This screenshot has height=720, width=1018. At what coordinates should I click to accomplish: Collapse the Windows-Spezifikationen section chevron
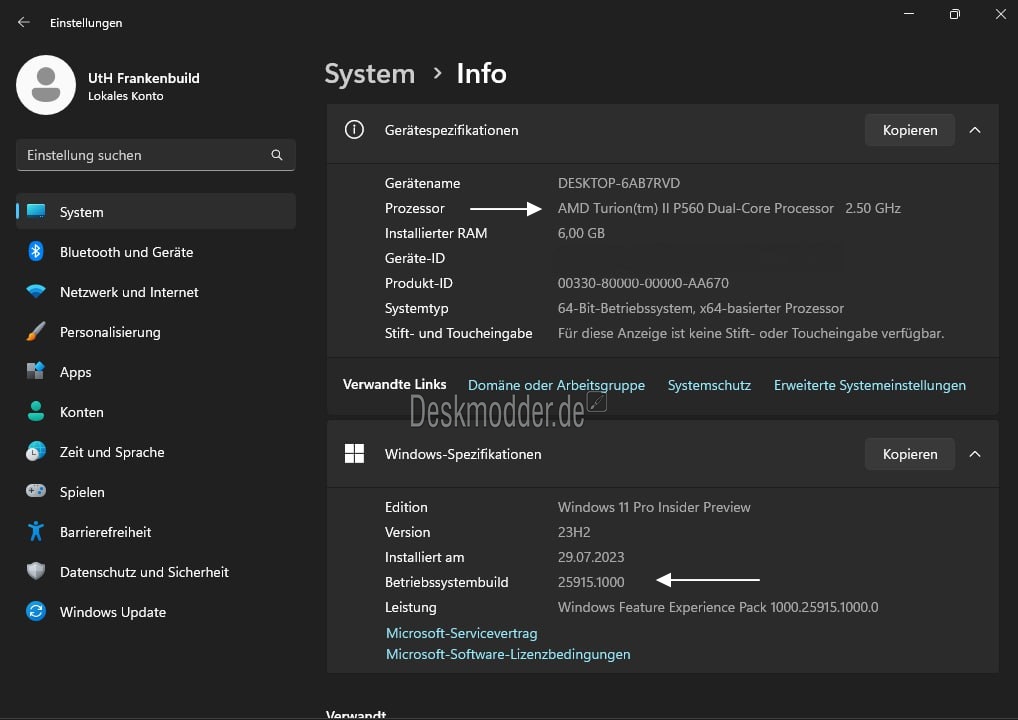(975, 454)
